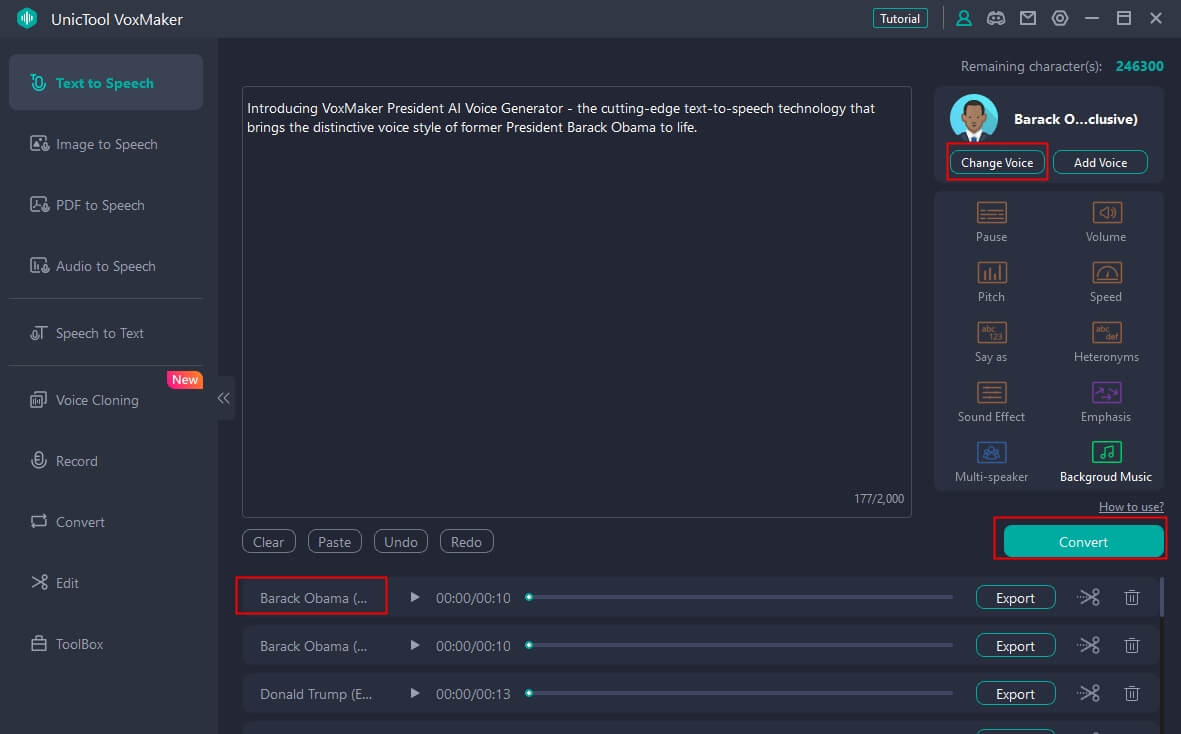The image size is (1181, 734).
Task: Select the Volume adjustment icon
Action: (x=1106, y=213)
